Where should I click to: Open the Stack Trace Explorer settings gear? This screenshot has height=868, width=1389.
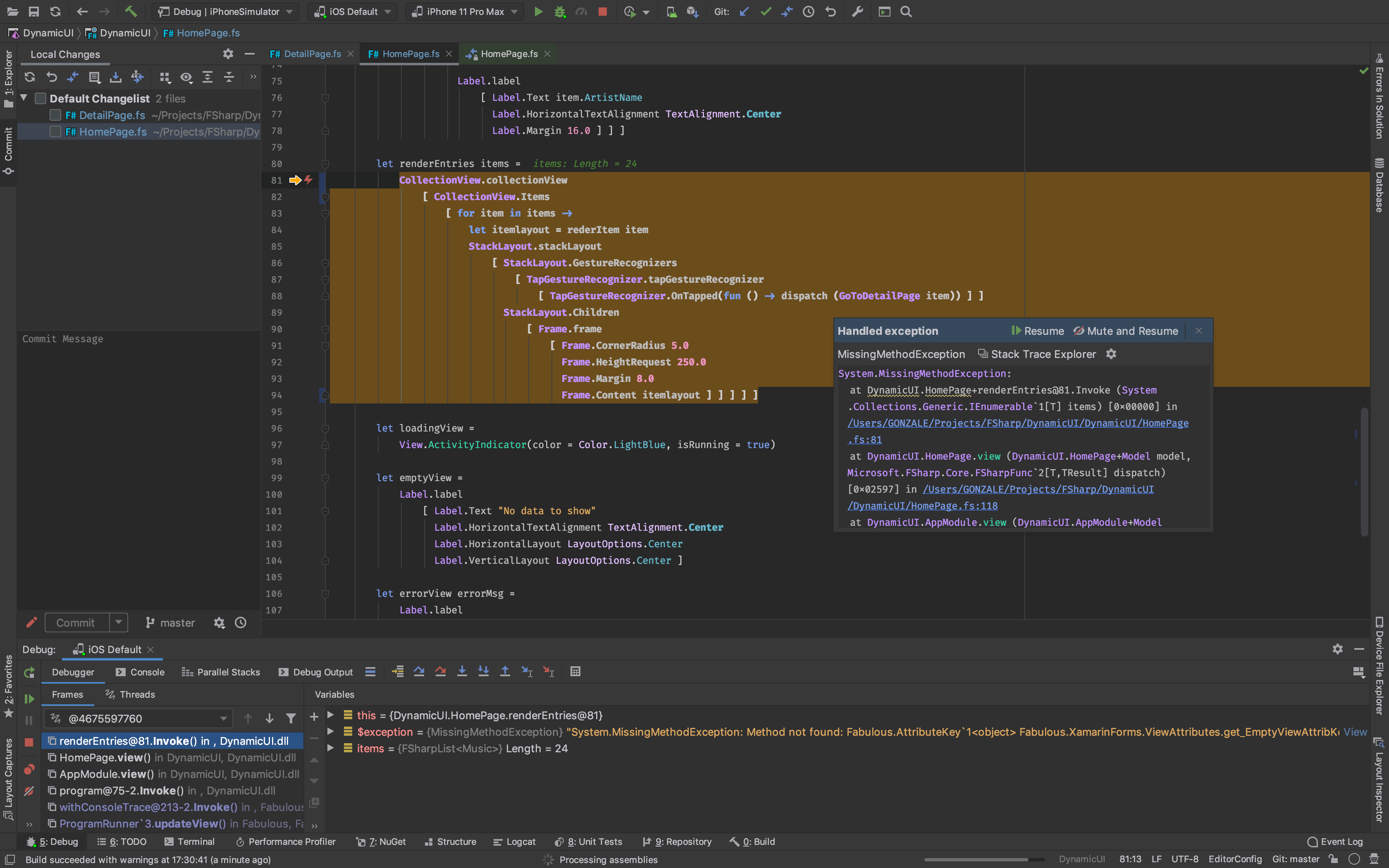point(1111,354)
